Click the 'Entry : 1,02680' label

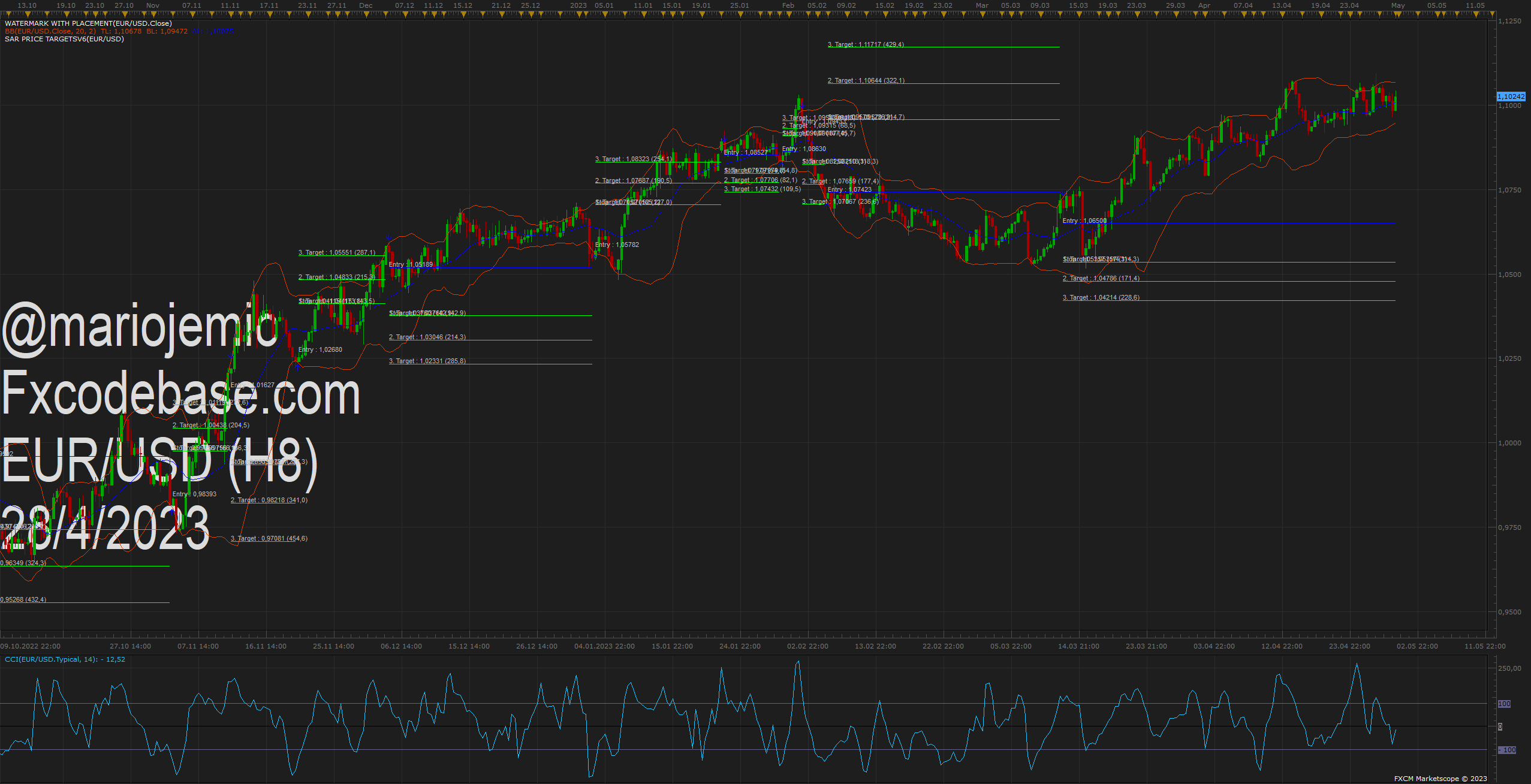tap(320, 350)
